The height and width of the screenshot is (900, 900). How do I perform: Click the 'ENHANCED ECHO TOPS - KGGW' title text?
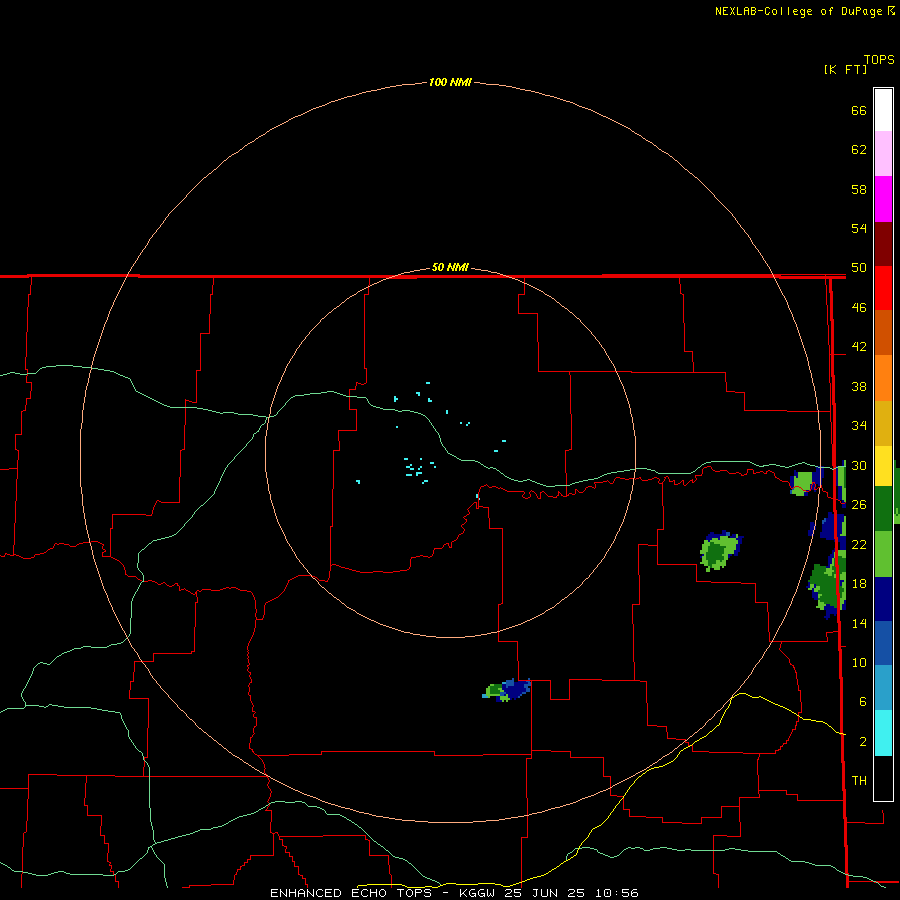click(381, 893)
